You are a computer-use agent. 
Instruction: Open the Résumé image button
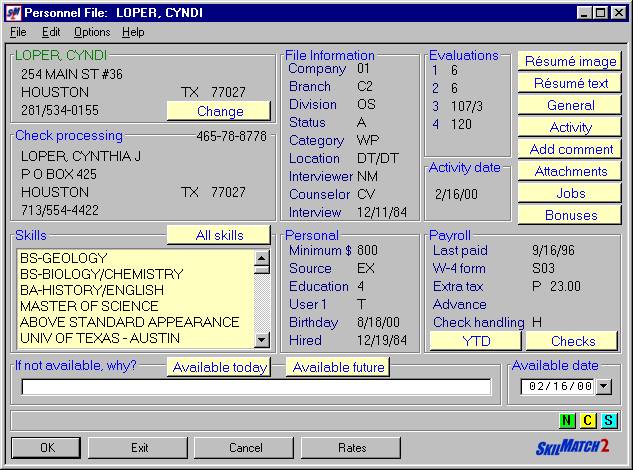[570, 61]
